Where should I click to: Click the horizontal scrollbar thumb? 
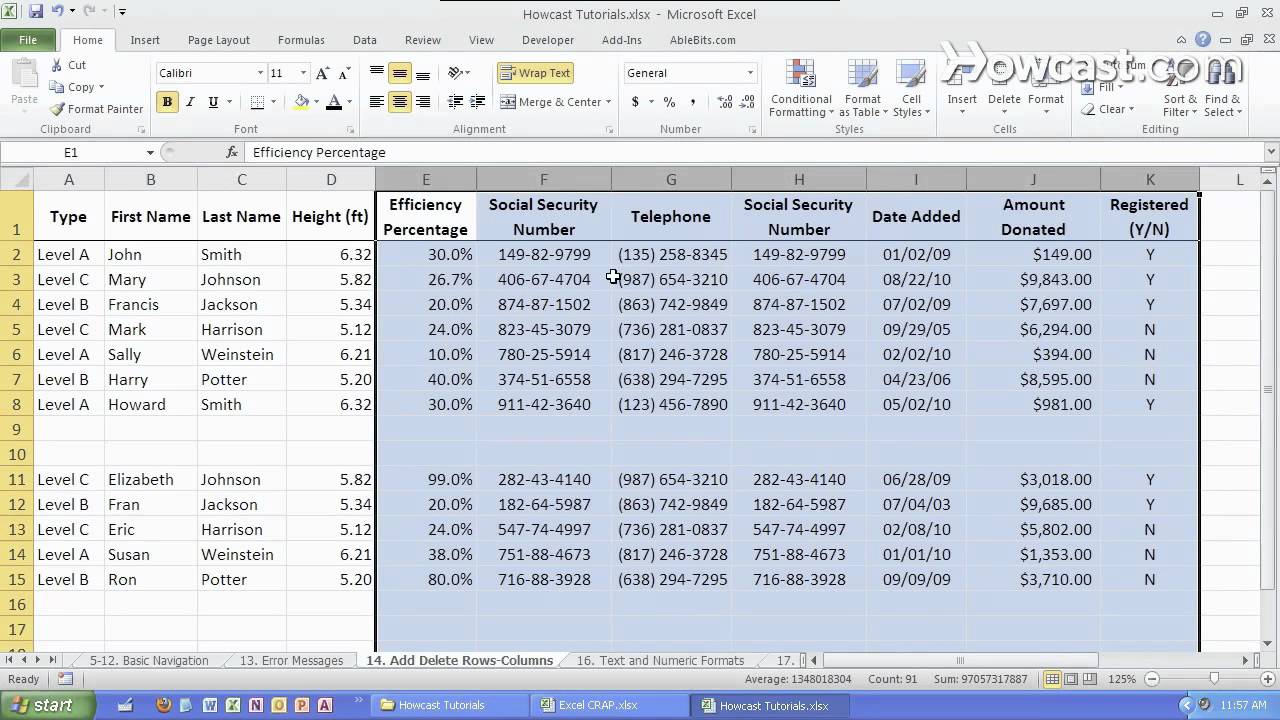click(960, 660)
